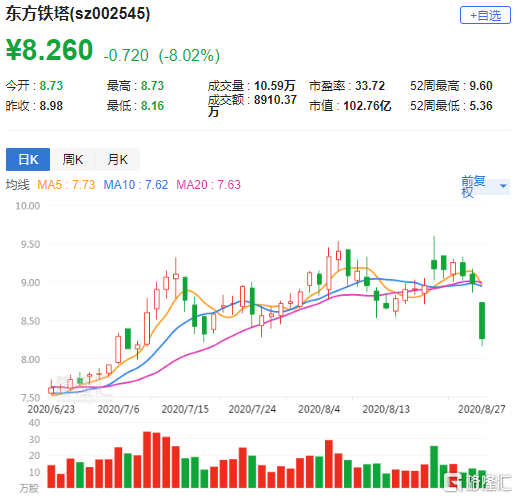
Task: Click the current price ¥8.260
Action: [x=49, y=50]
